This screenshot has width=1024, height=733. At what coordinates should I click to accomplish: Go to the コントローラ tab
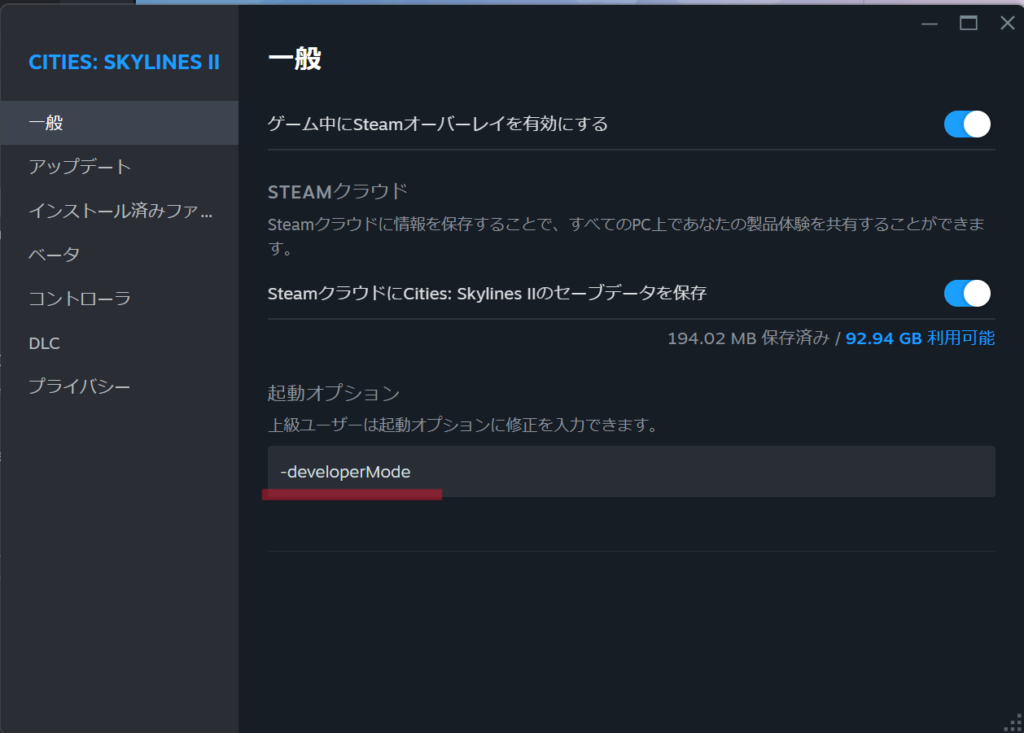pyautogui.click(x=119, y=299)
